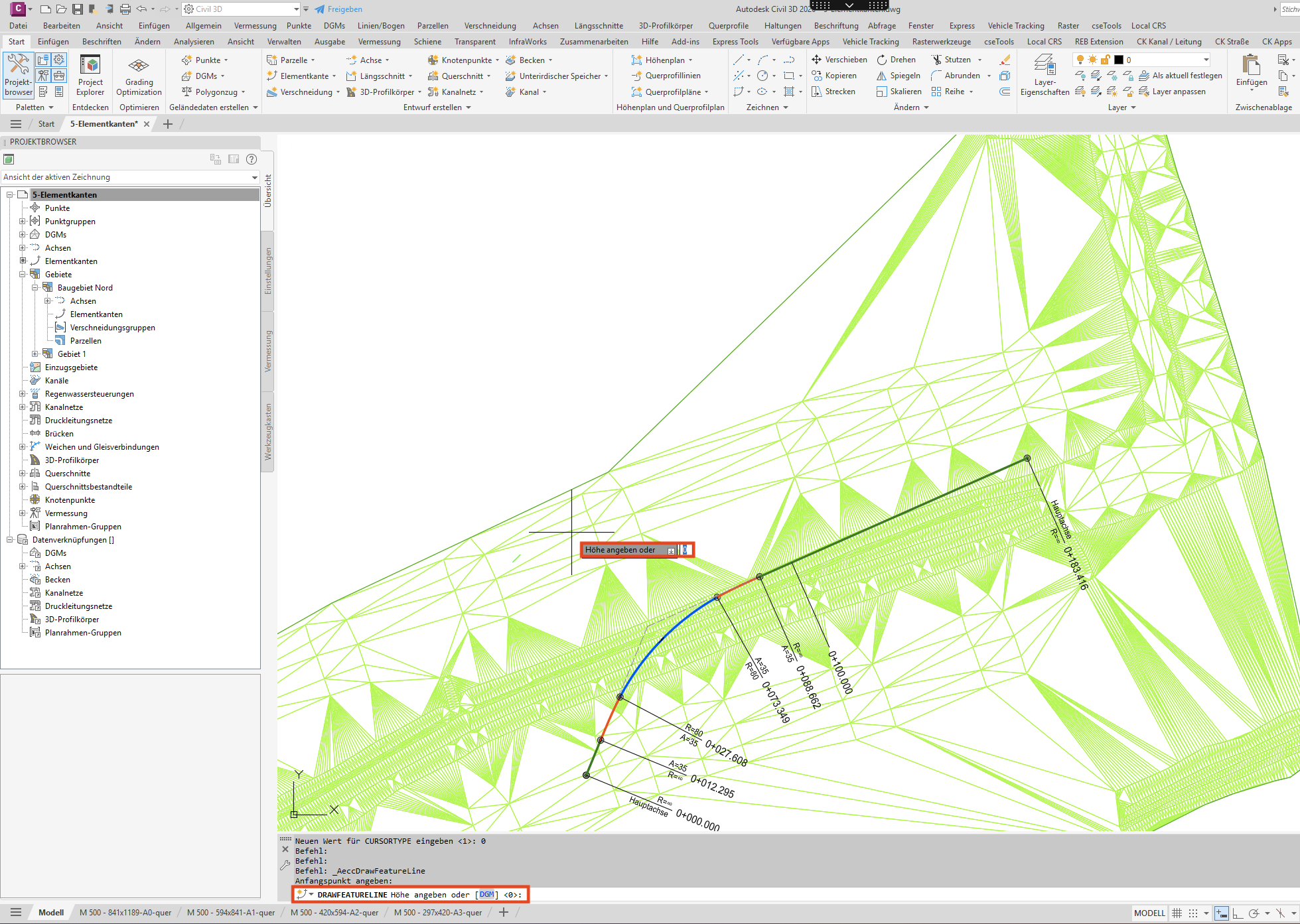Open Layer-Eigenschaften manager

tap(1045, 76)
